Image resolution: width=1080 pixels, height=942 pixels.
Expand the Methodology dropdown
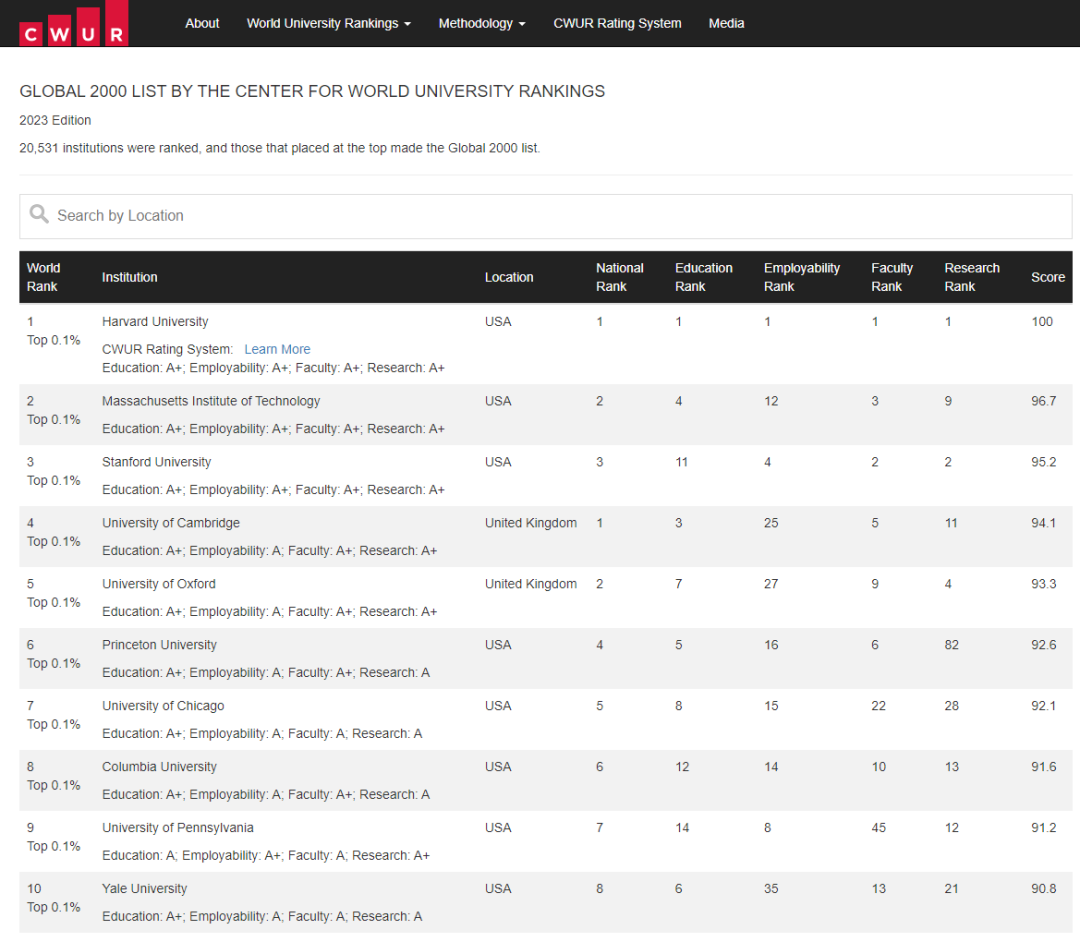pyautogui.click(x=481, y=23)
